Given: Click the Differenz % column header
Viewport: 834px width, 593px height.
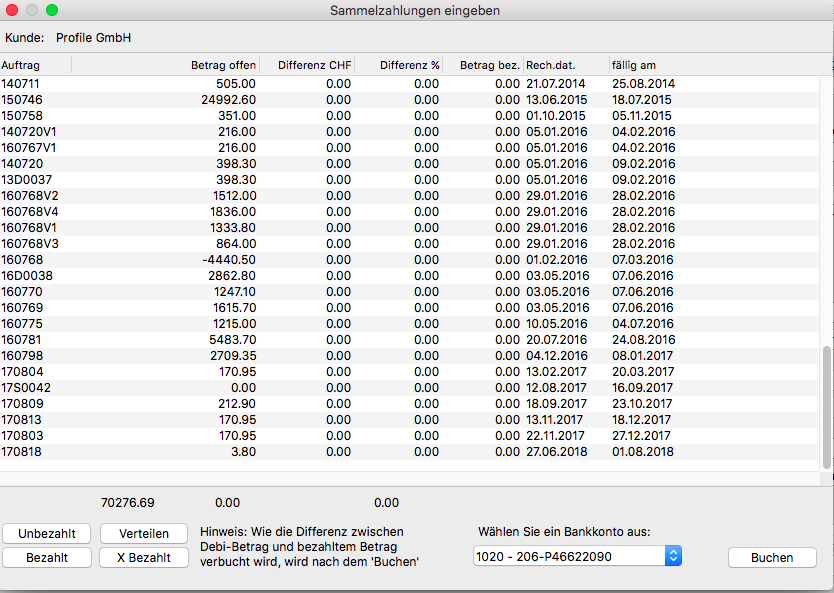Looking at the screenshot, I should click(x=399, y=65).
